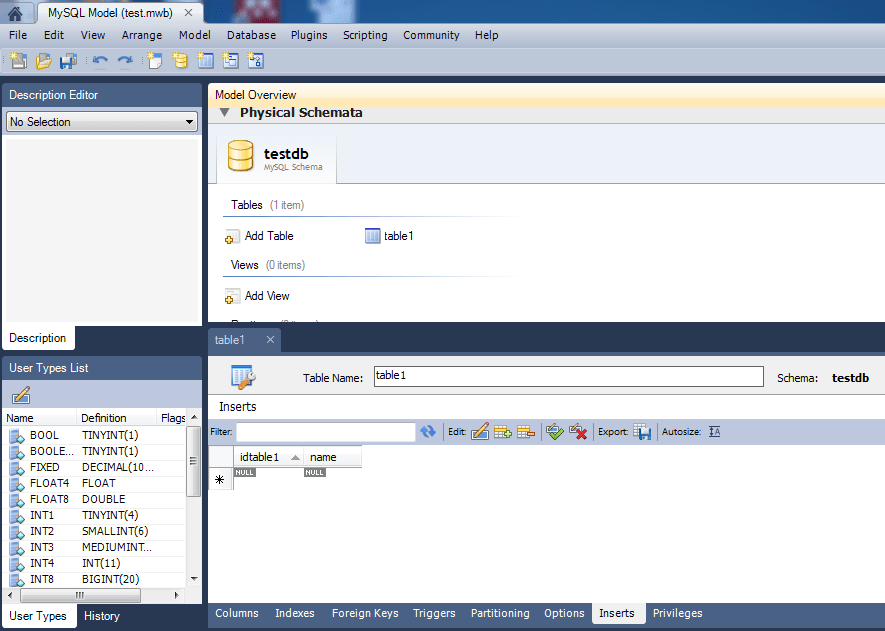Switch to the History tab
Image resolution: width=885 pixels, height=631 pixels.
[x=102, y=616]
